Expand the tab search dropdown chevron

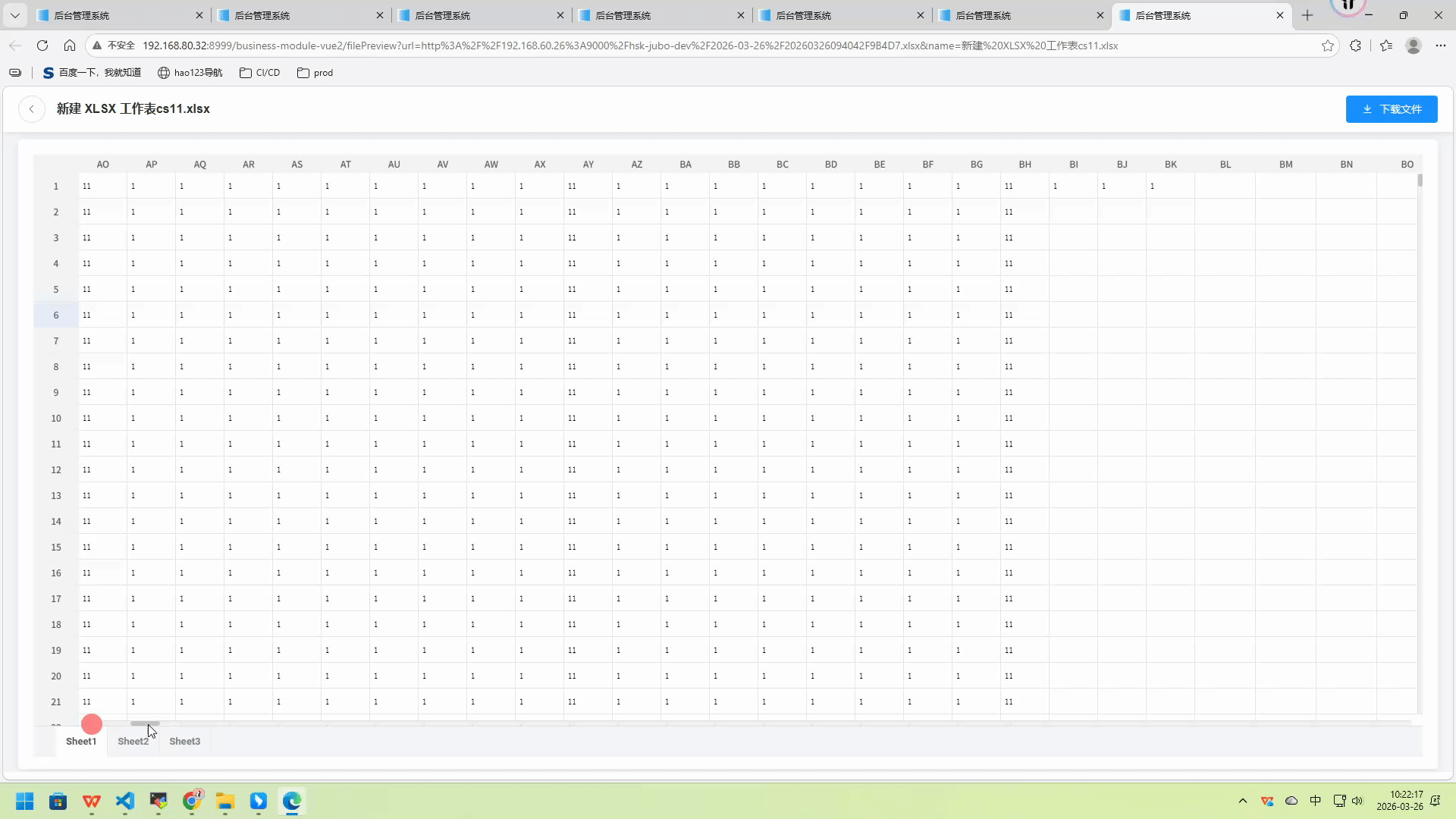(14, 15)
